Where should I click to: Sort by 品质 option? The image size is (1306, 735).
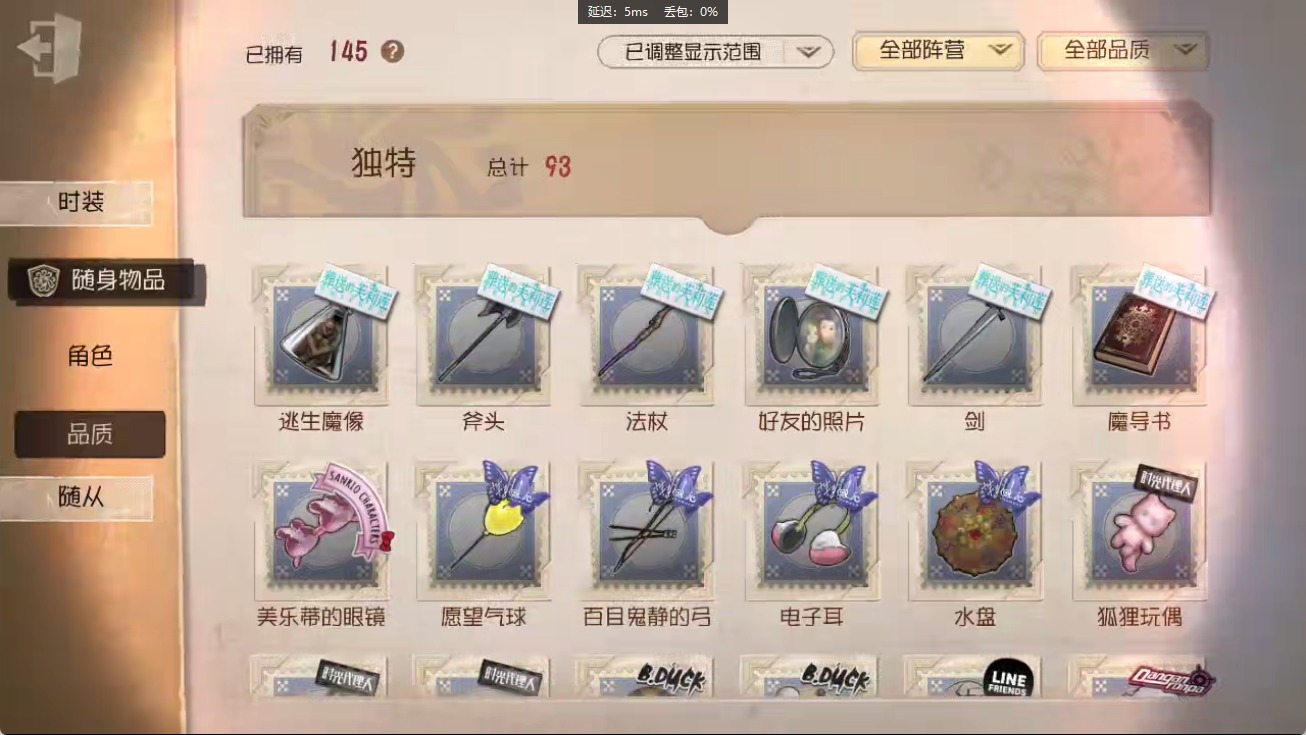pyautogui.click(x=90, y=434)
